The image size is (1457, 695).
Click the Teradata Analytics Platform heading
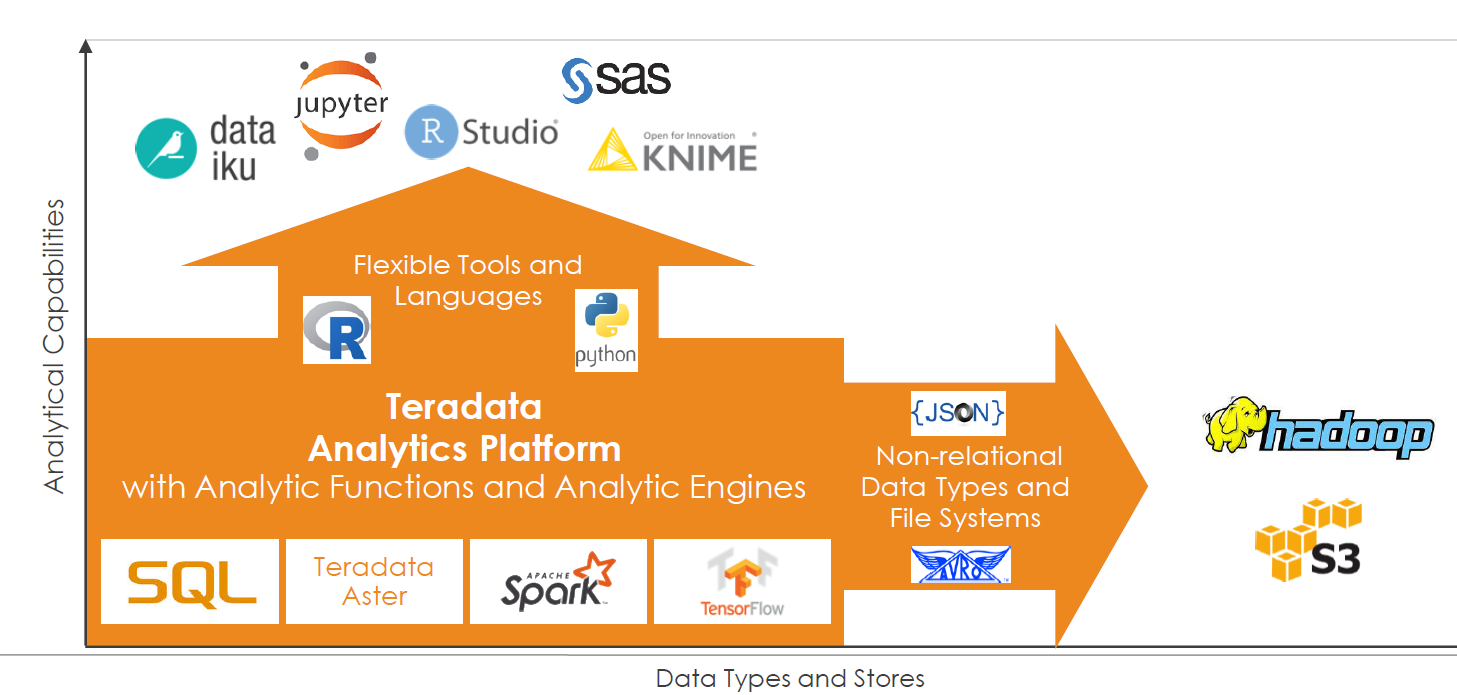[x=464, y=428]
